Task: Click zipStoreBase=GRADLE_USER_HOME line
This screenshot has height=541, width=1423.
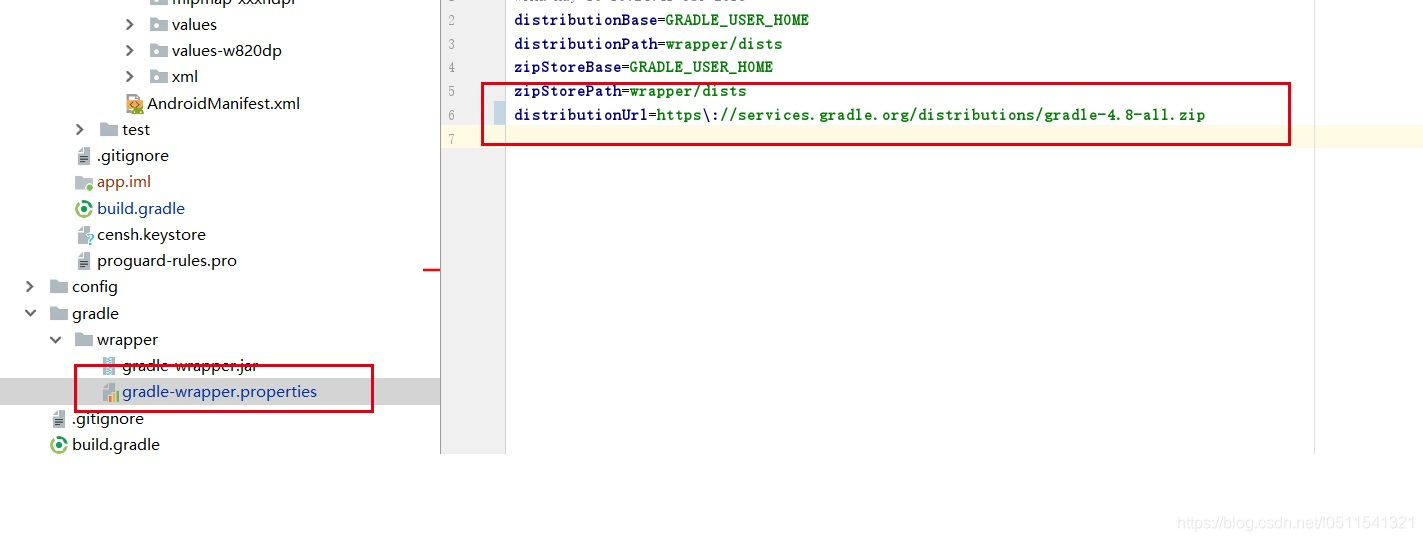Action: pyautogui.click(x=643, y=67)
